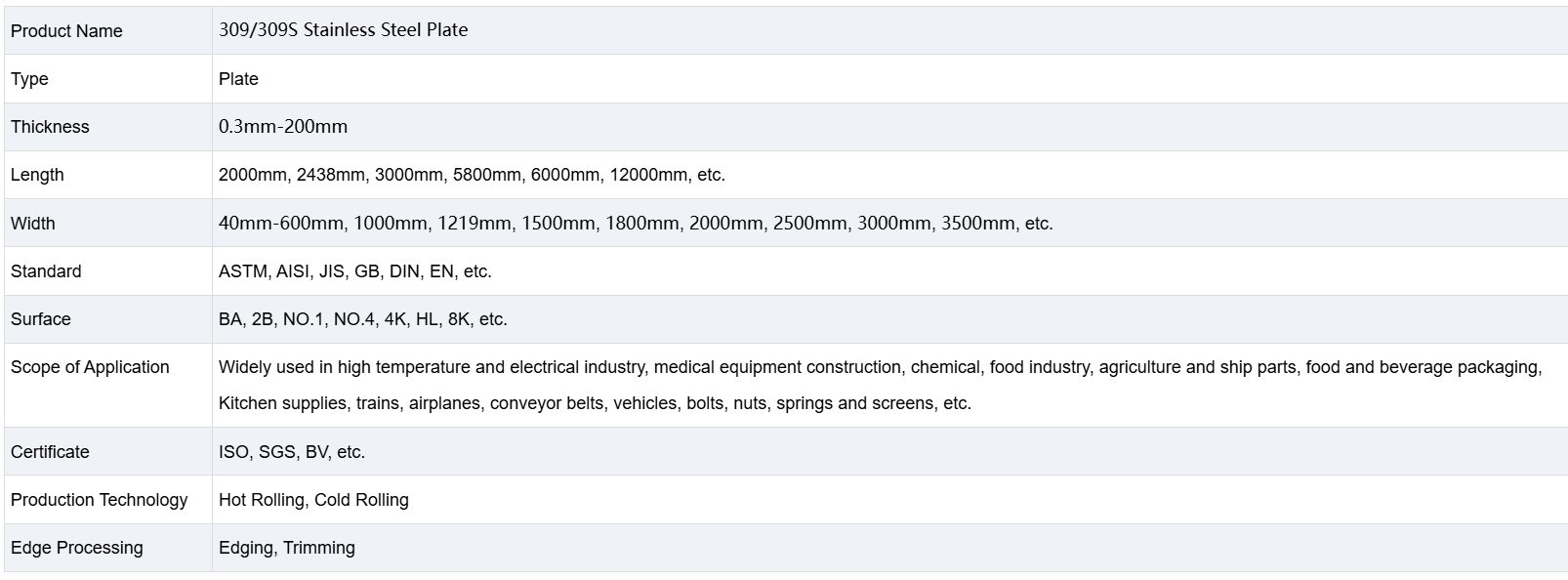The image size is (1568, 580).
Task: Click the "Product Name" row label
Action: [x=66, y=31]
